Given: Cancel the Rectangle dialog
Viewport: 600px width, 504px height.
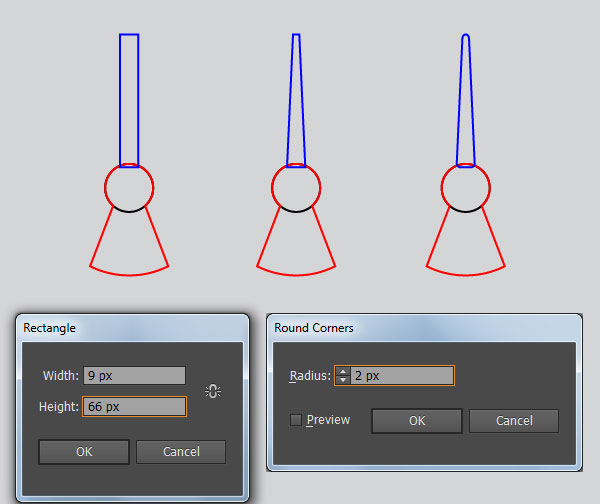Looking at the screenshot, I should pos(181,452).
